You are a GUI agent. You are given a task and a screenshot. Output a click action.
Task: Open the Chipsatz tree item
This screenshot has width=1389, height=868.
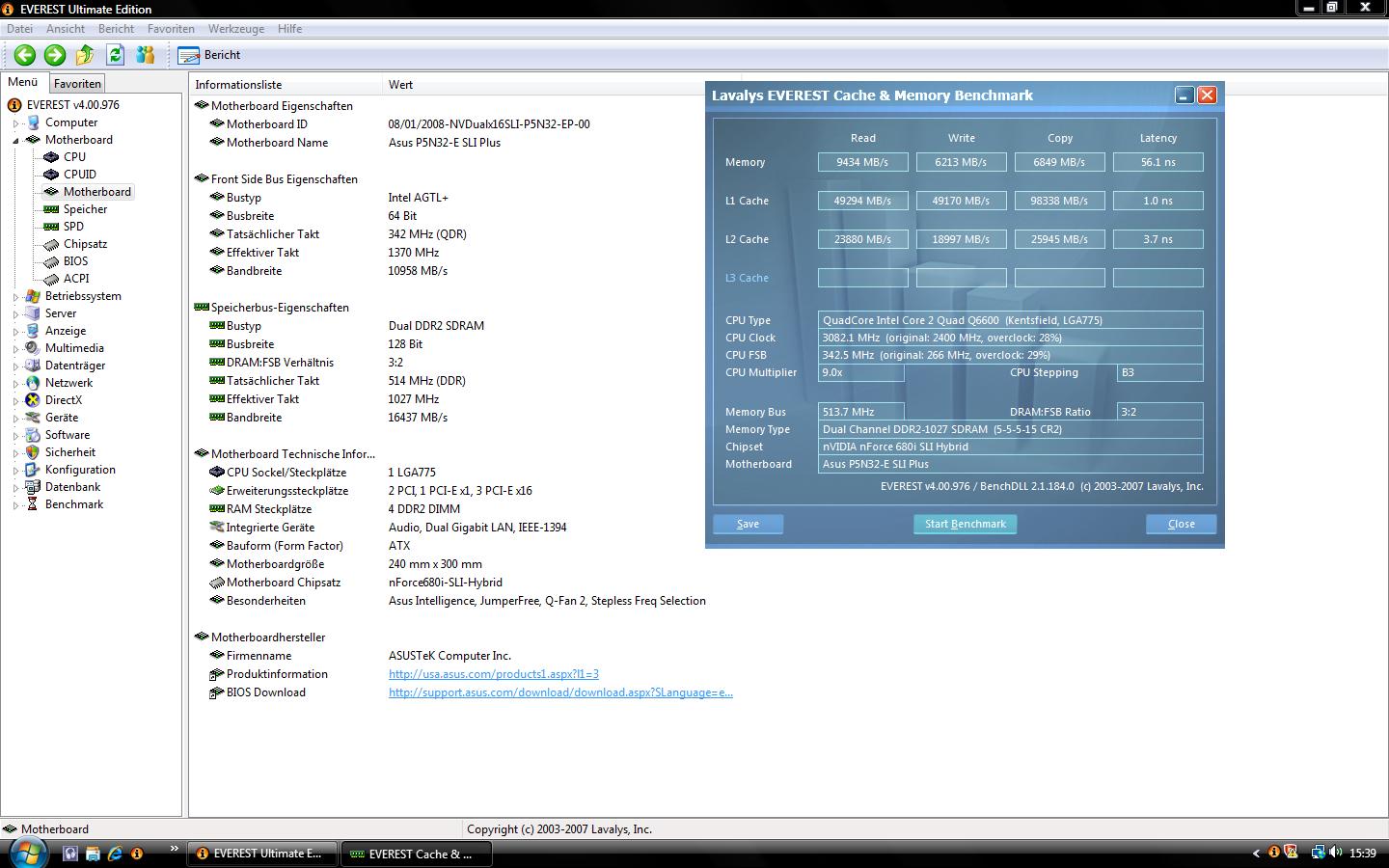click(85, 244)
